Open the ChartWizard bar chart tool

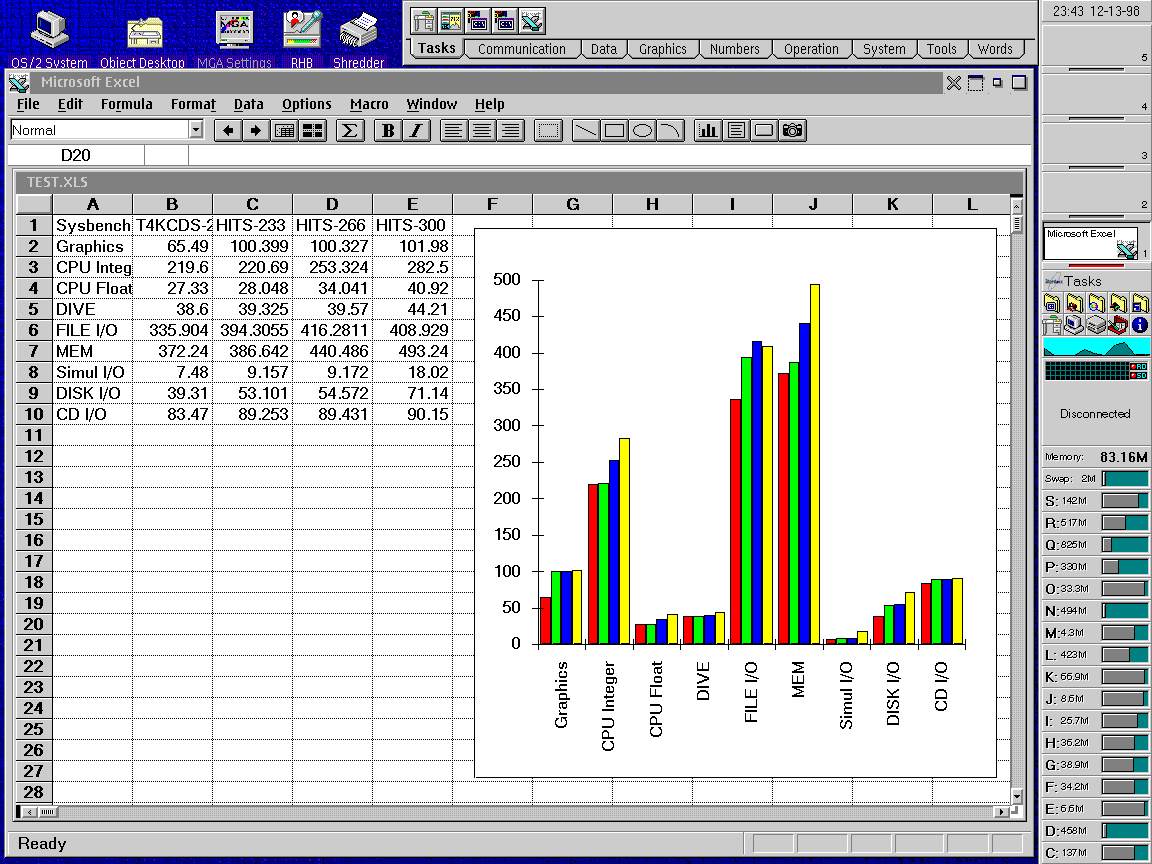pyautogui.click(x=708, y=130)
